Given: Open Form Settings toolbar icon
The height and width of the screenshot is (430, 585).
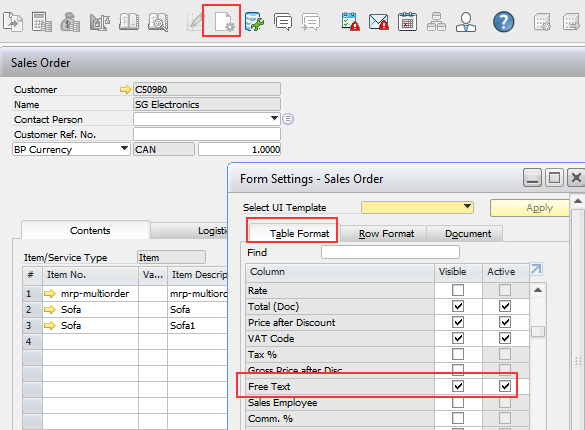Looking at the screenshot, I should (224, 21).
